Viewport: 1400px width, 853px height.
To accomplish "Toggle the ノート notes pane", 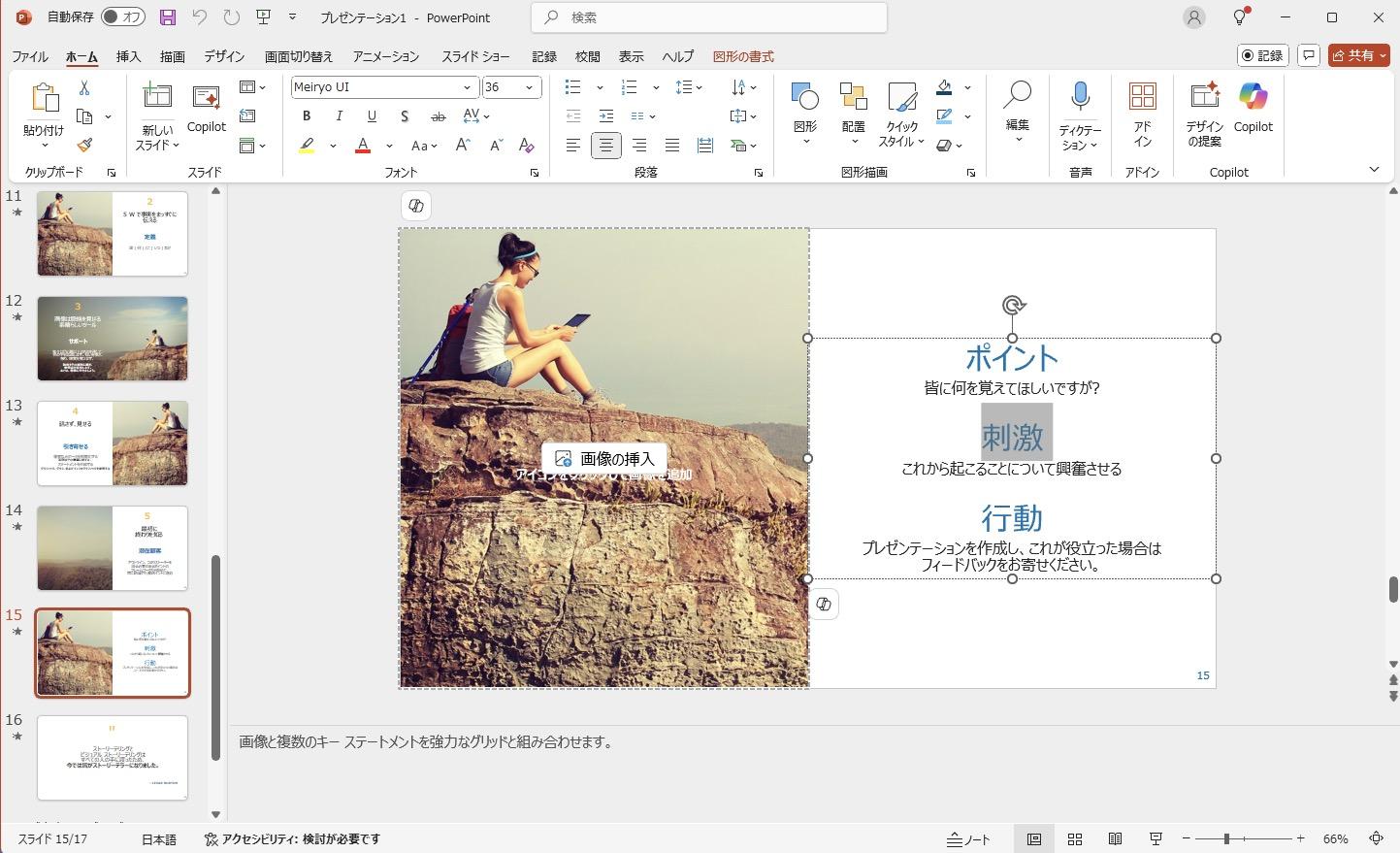I will click(968, 838).
